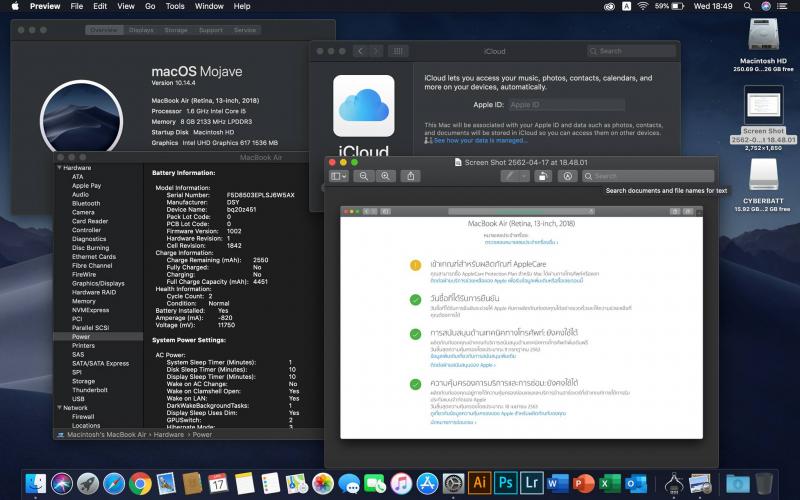Select Bluetooth in System Information sidebar
This screenshot has height=500, width=800.
pyautogui.click(x=86, y=203)
